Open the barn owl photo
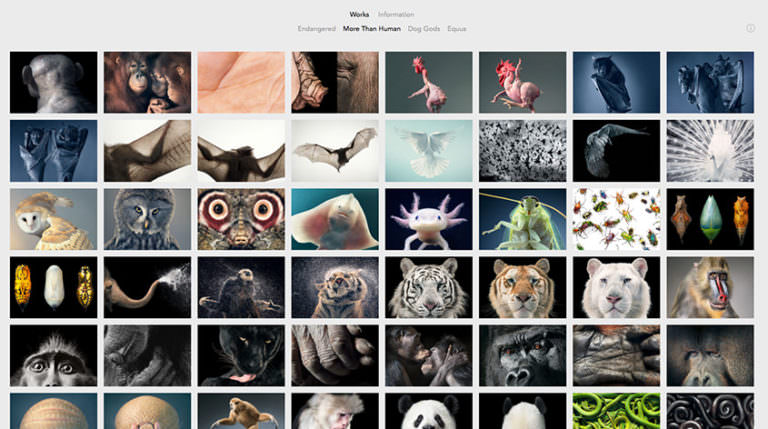Viewport: 768px width, 429px height. [53, 219]
